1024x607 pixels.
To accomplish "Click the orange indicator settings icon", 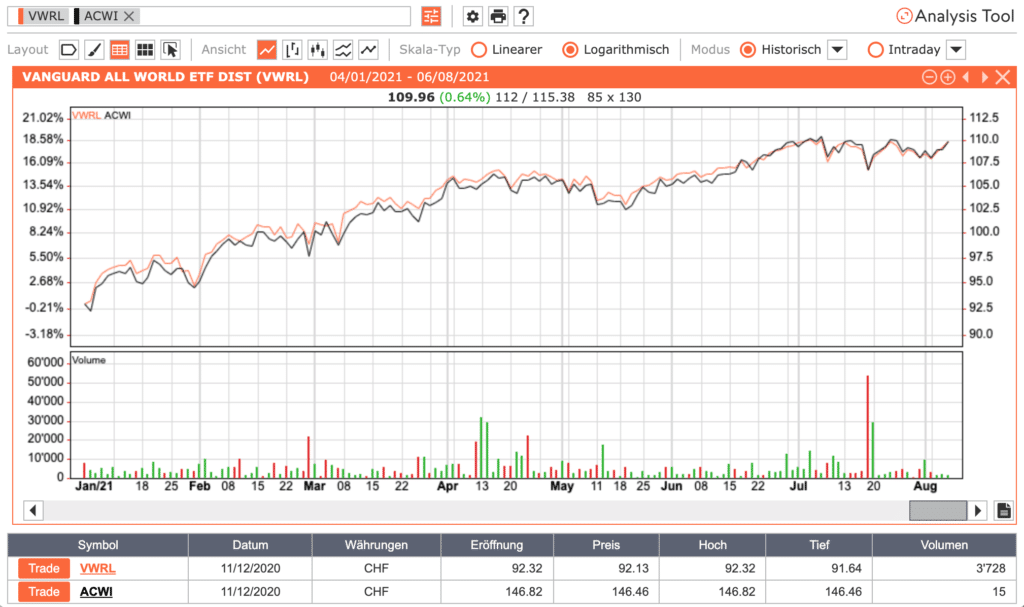I will point(430,16).
